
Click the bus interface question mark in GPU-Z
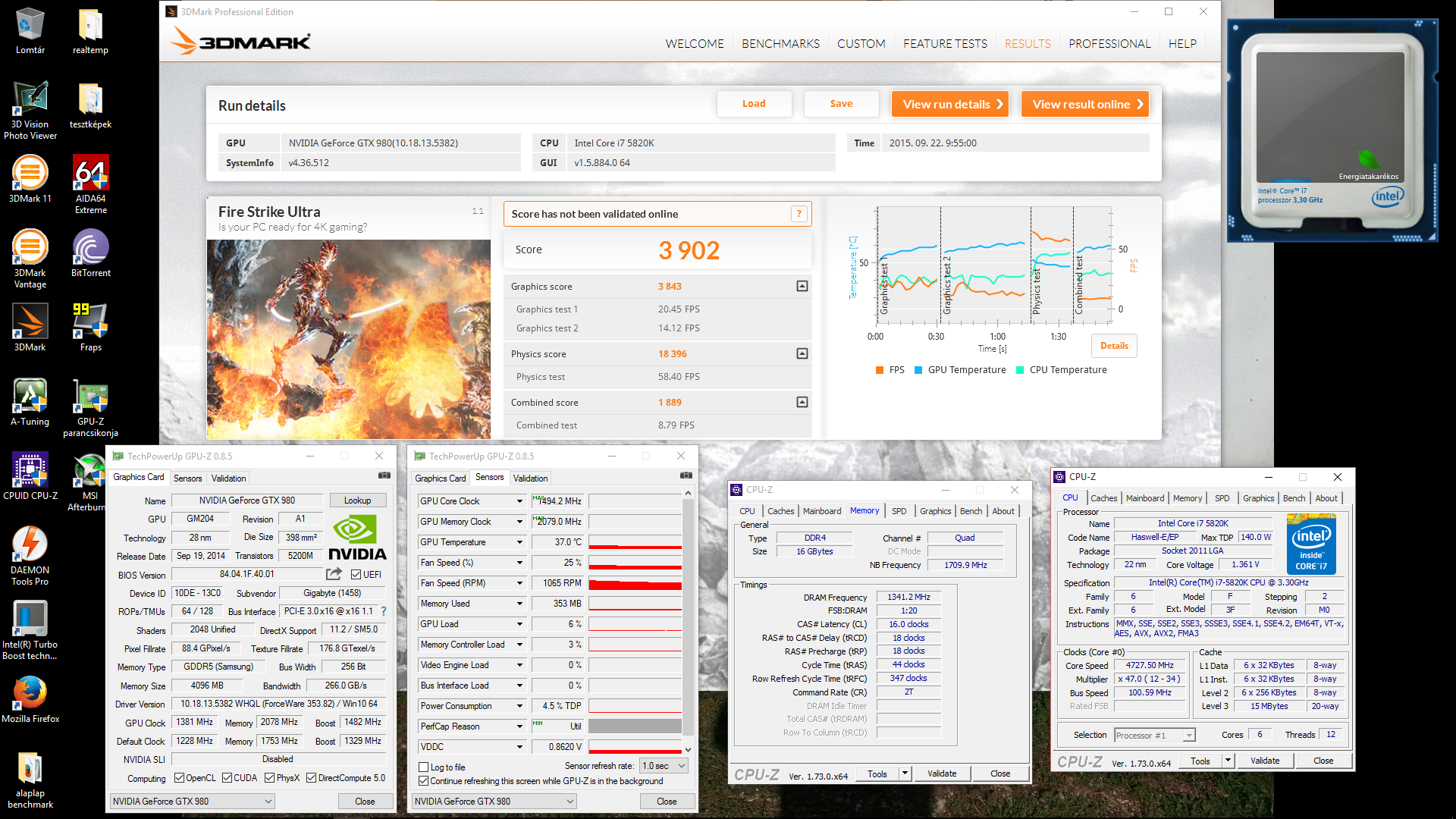(384, 611)
